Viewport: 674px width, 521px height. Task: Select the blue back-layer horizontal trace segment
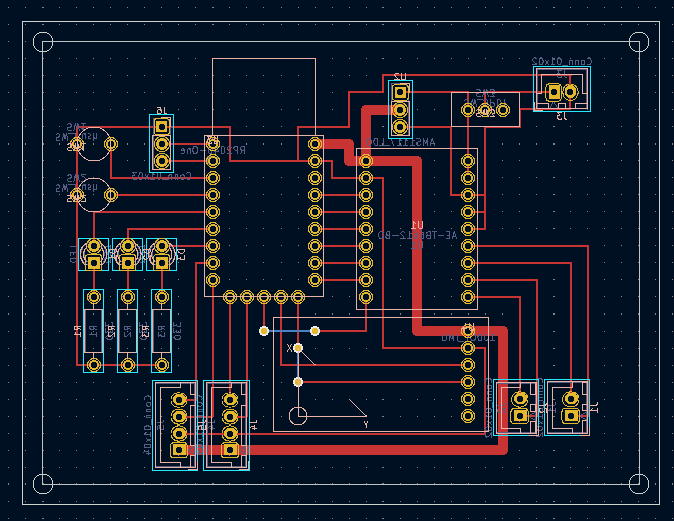(x=289, y=331)
